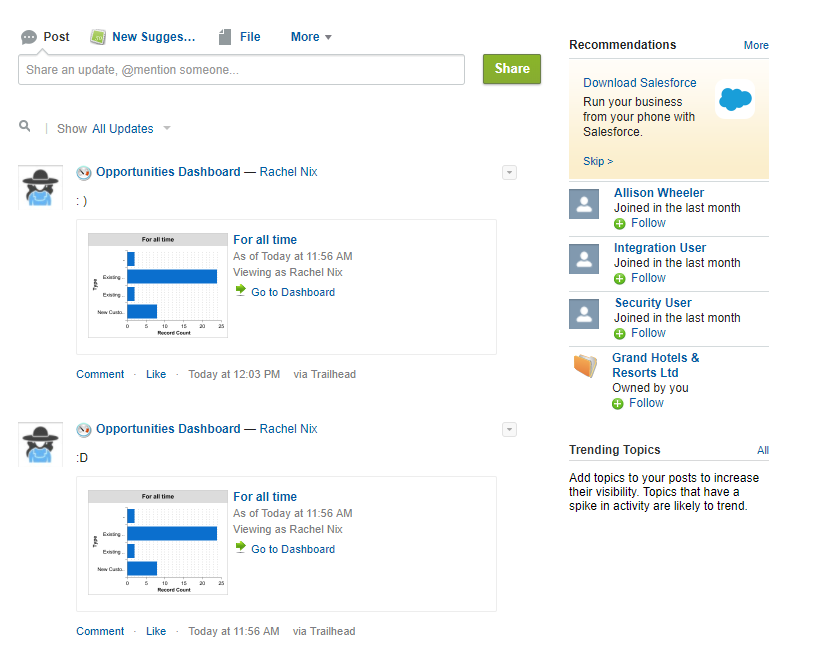Click the dashboard icon on first post
The image size is (833, 666).
84,172
